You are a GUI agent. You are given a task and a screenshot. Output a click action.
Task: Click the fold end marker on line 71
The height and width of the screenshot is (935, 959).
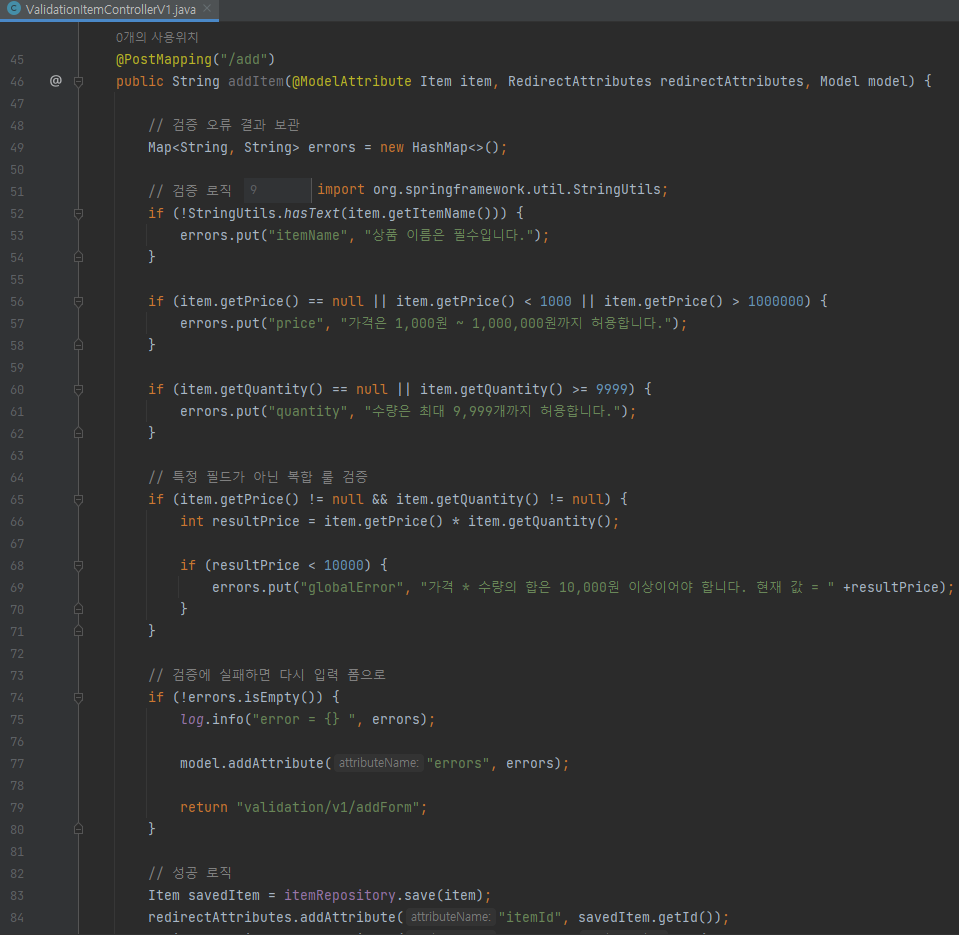pyautogui.click(x=78, y=632)
